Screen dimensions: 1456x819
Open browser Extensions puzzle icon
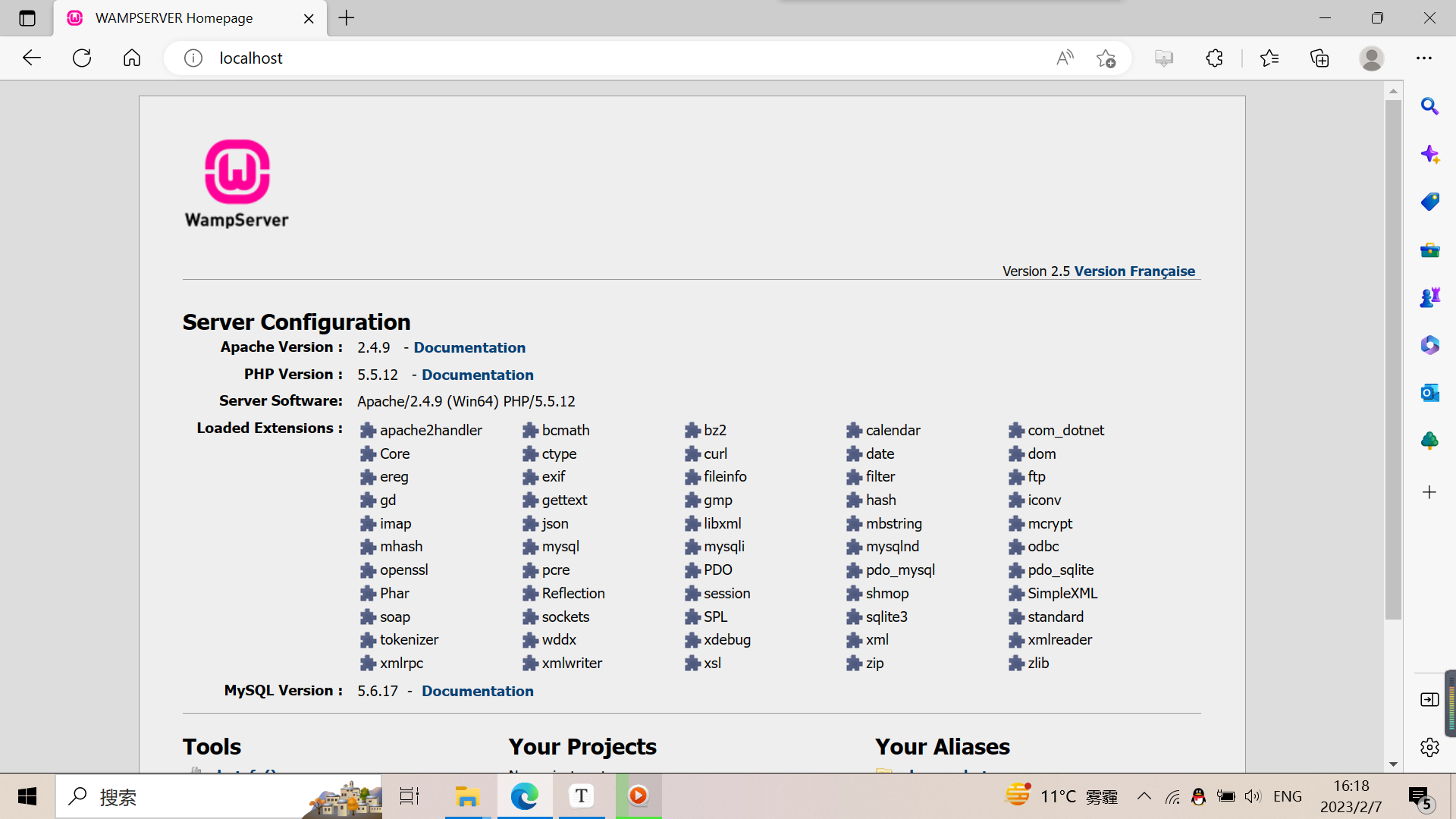(x=1214, y=58)
